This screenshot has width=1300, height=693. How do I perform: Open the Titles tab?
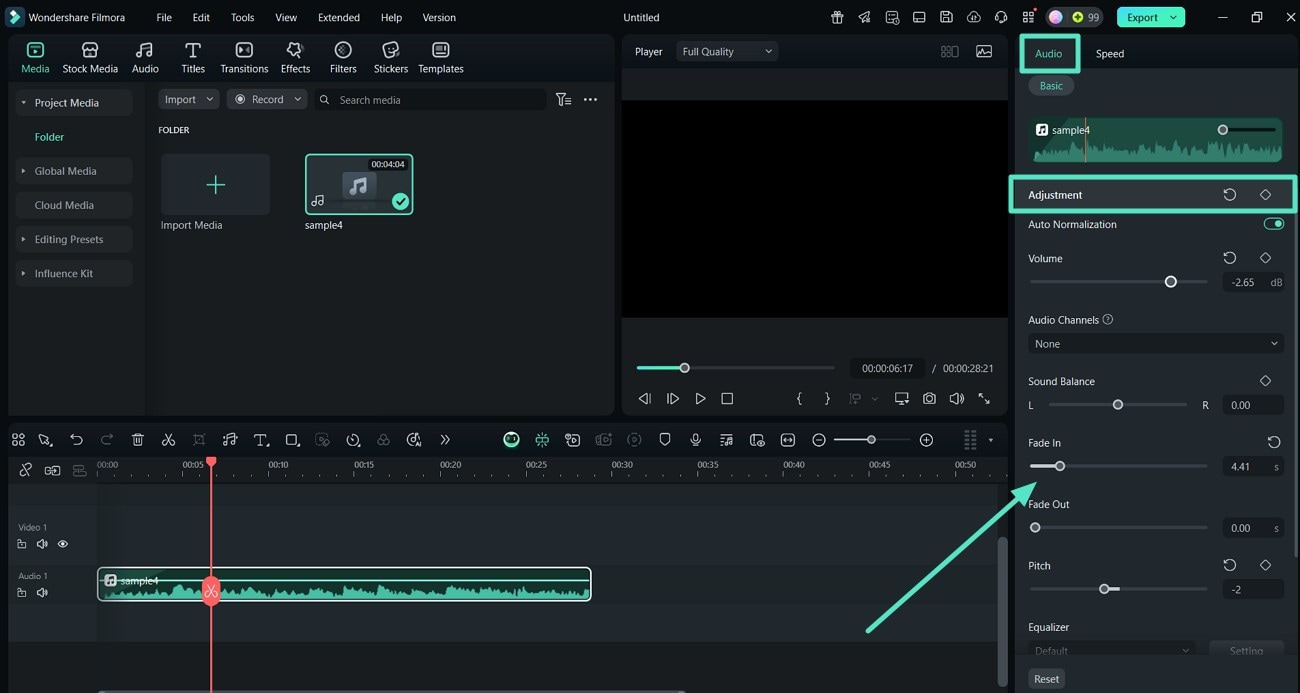coord(193,58)
